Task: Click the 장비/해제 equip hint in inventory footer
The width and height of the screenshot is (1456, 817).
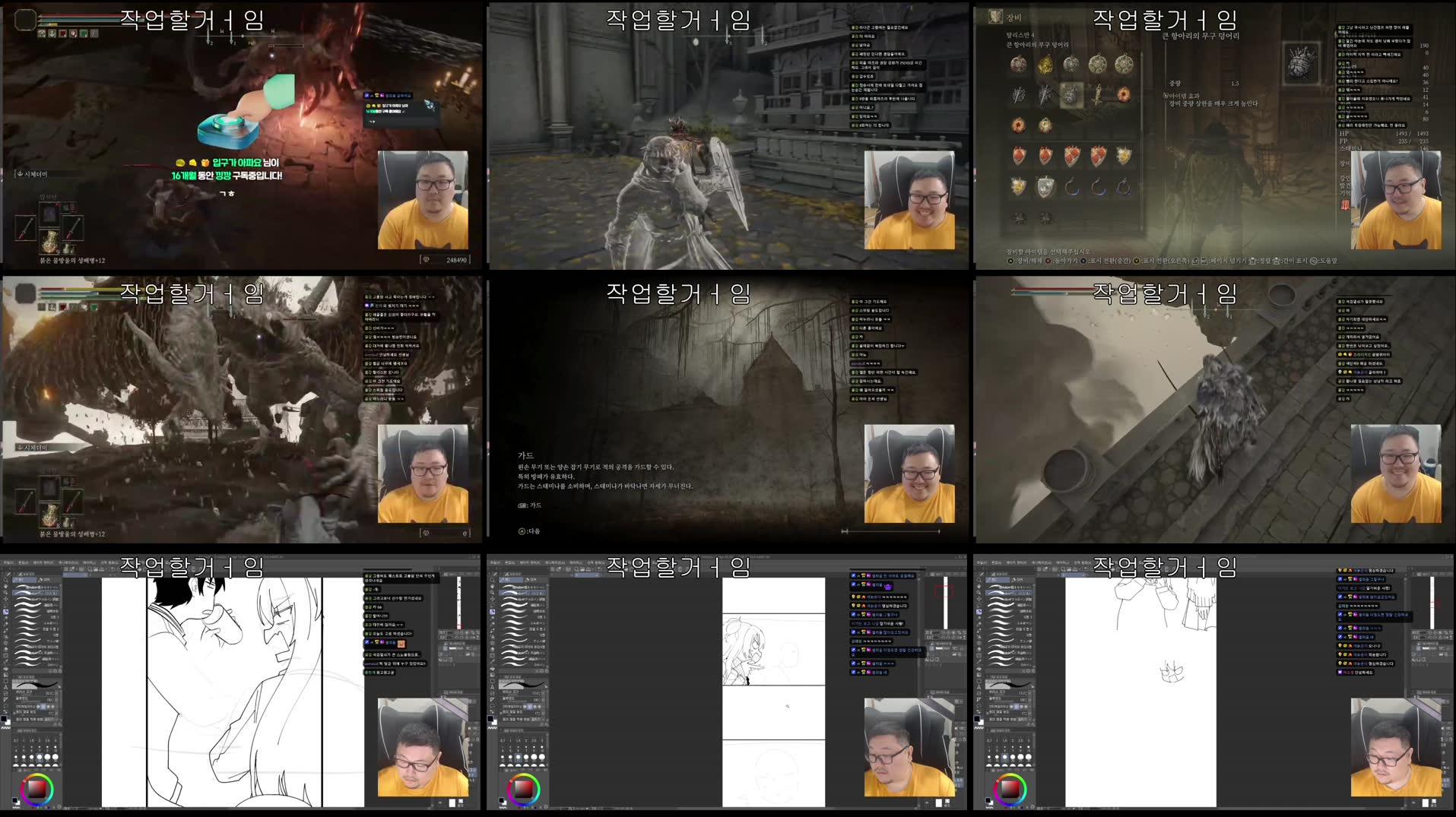Action: tap(1025, 261)
